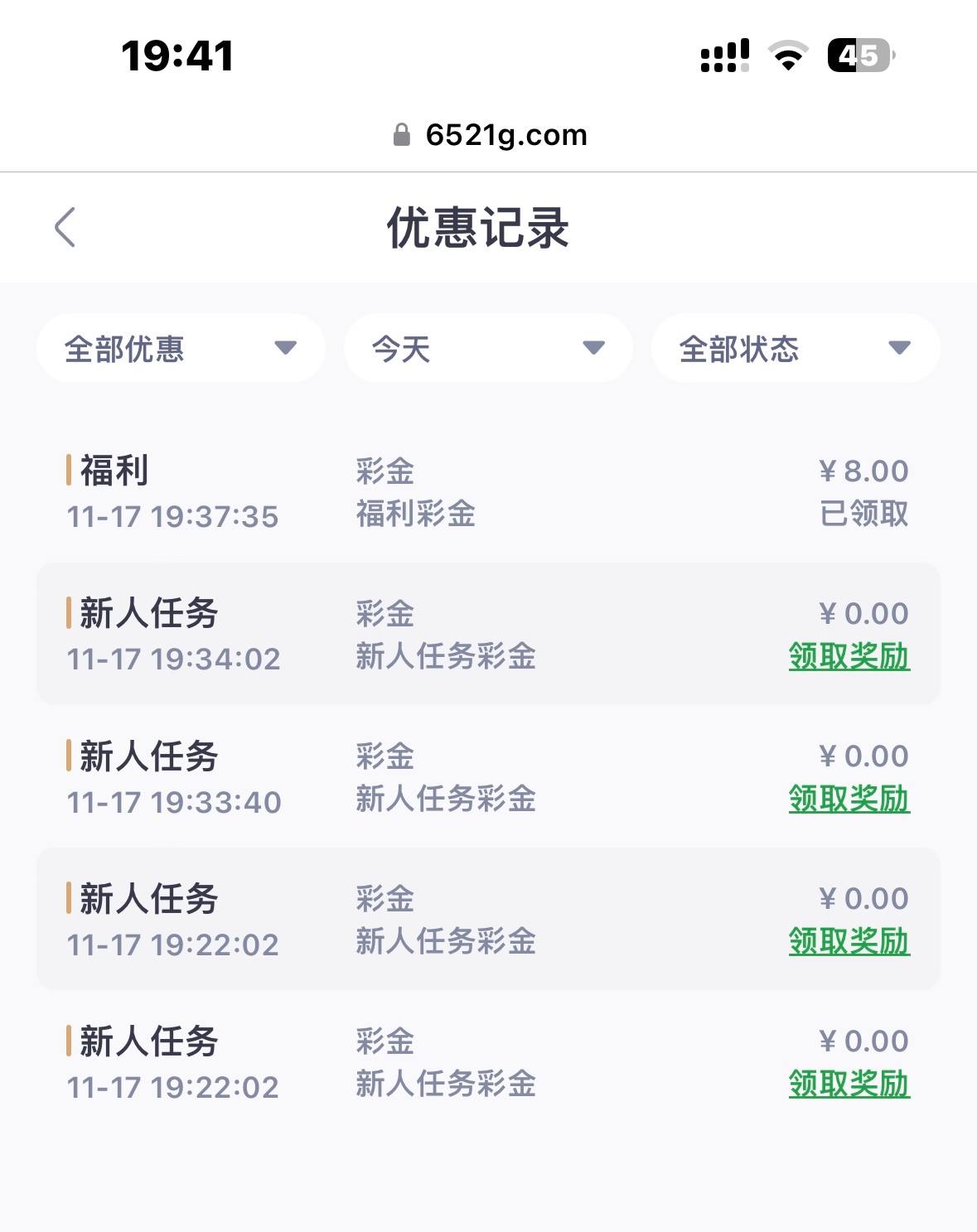The width and height of the screenshot is (977, 1232).
Task: Tap the 优惠记录 page title
Action: pos(478,228)
